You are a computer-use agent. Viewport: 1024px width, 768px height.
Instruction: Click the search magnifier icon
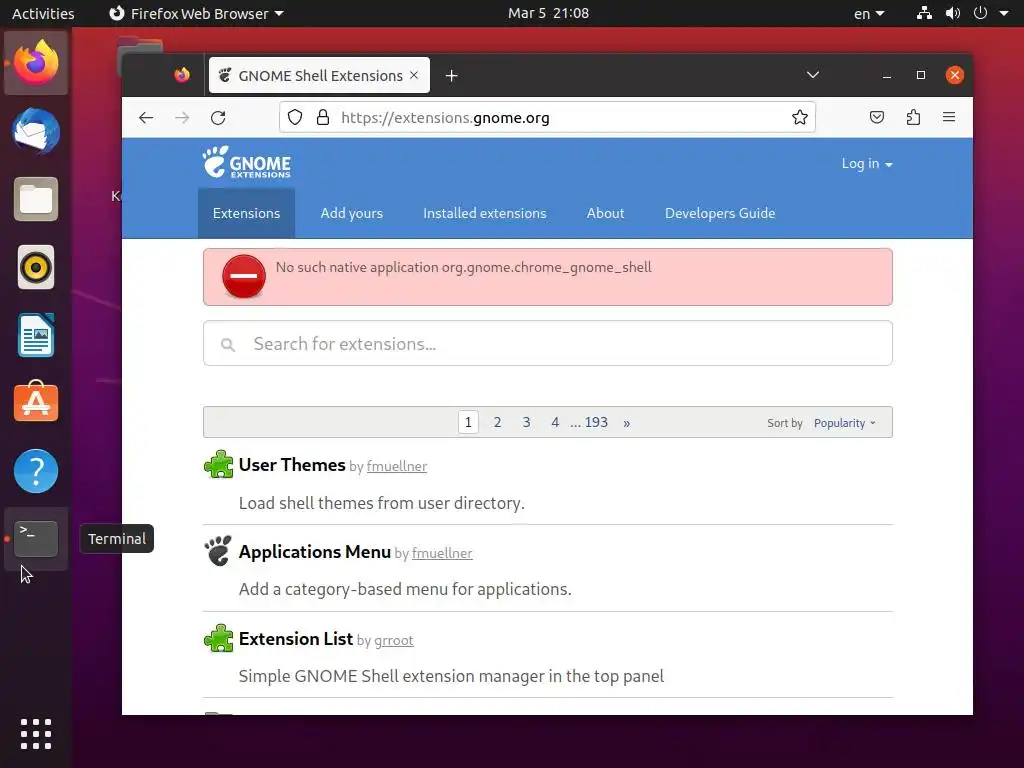tap(227, 345)
